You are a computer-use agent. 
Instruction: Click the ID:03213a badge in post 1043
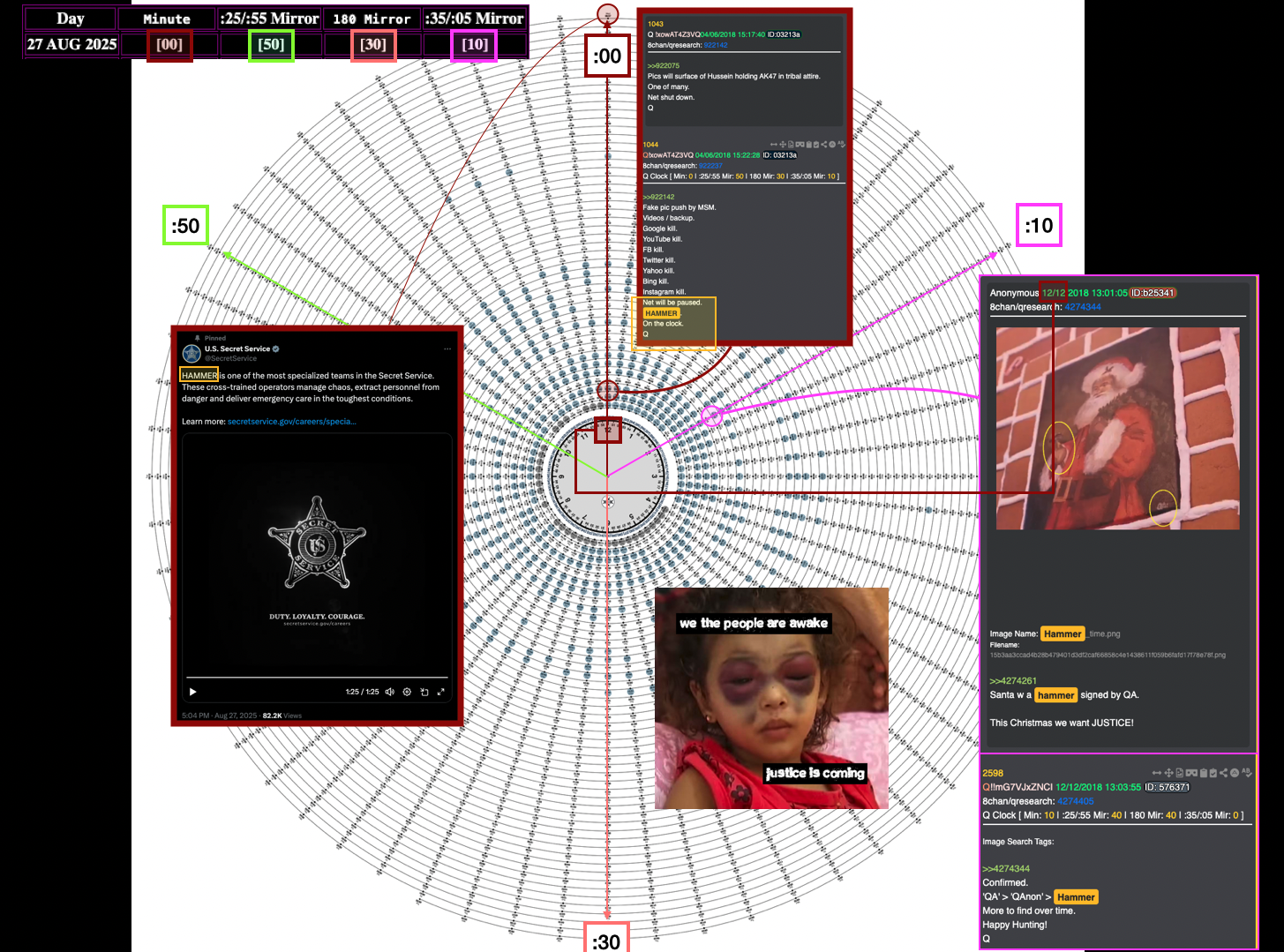(x=784, y=34)
